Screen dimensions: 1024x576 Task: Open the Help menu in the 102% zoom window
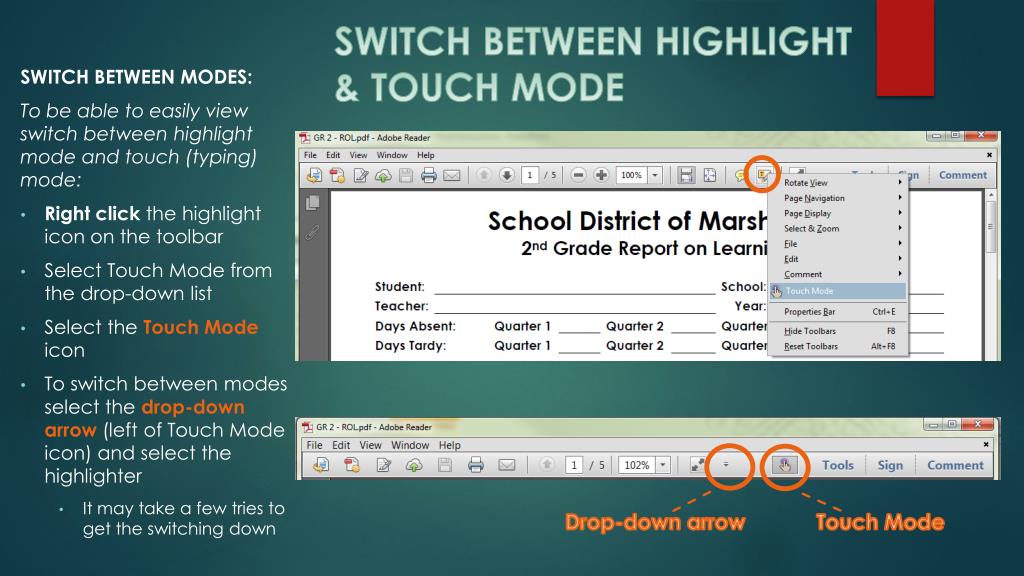coord(449,445)
